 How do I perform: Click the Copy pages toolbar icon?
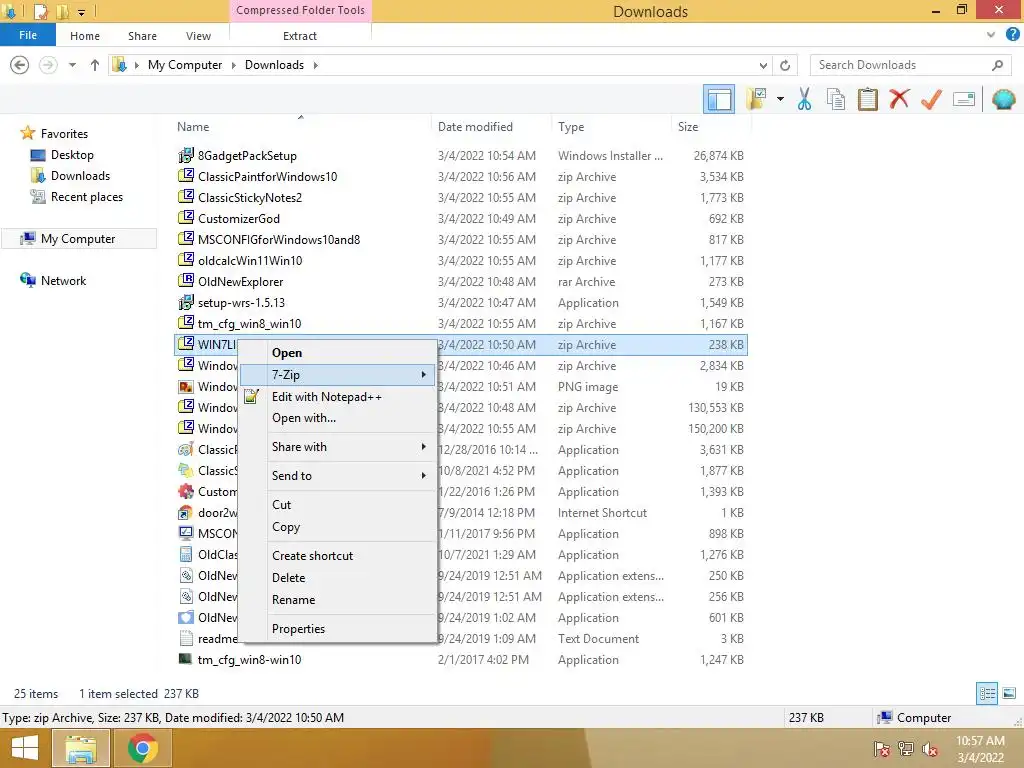tap(835, 99)
